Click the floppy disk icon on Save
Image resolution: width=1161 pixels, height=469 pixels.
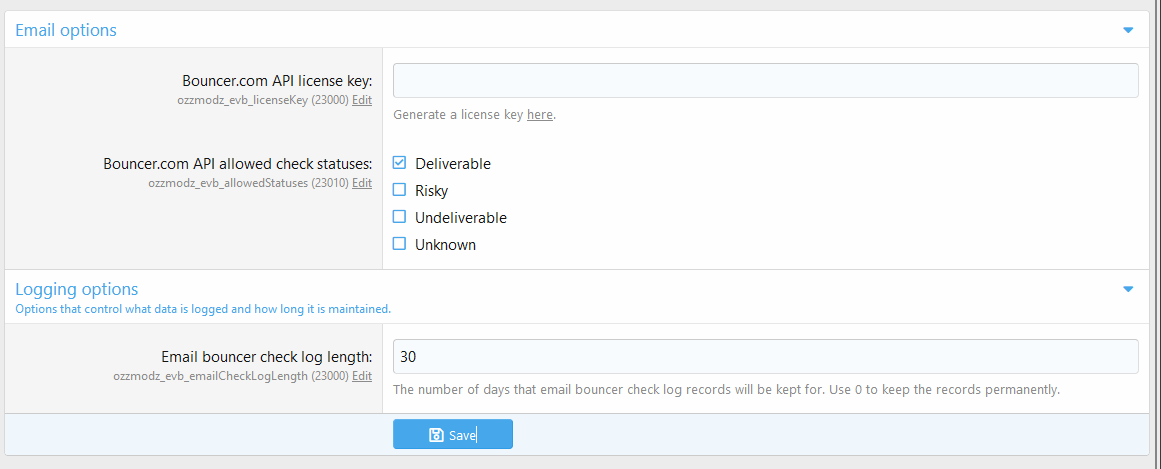pyautogui.click(x=436, y=435)
